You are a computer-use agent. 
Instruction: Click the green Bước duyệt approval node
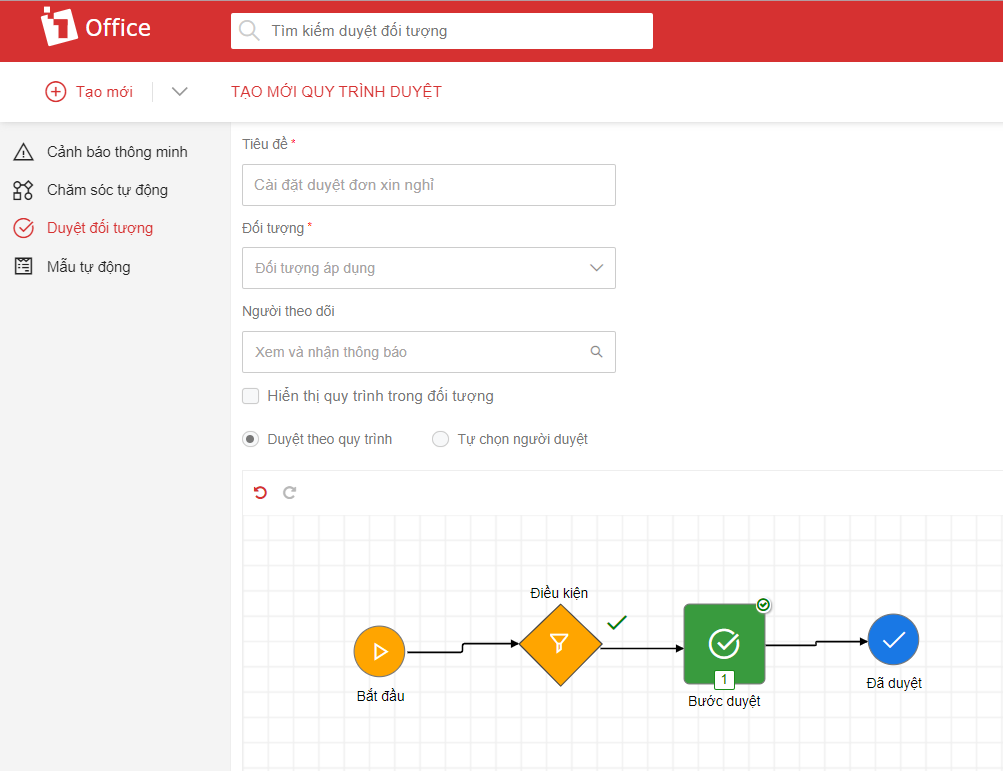point(724,644)
